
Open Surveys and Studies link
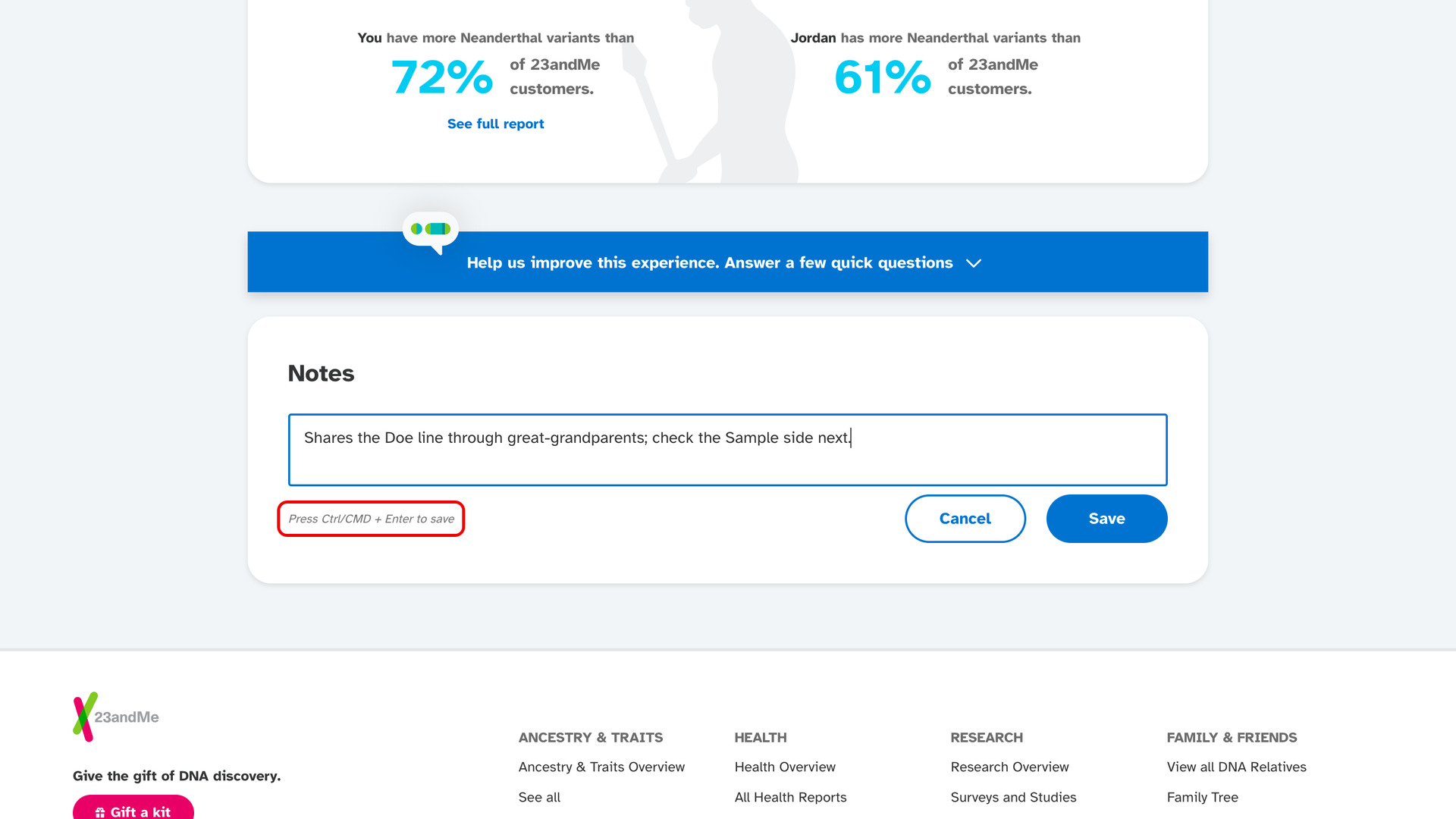click(1013, 797)
